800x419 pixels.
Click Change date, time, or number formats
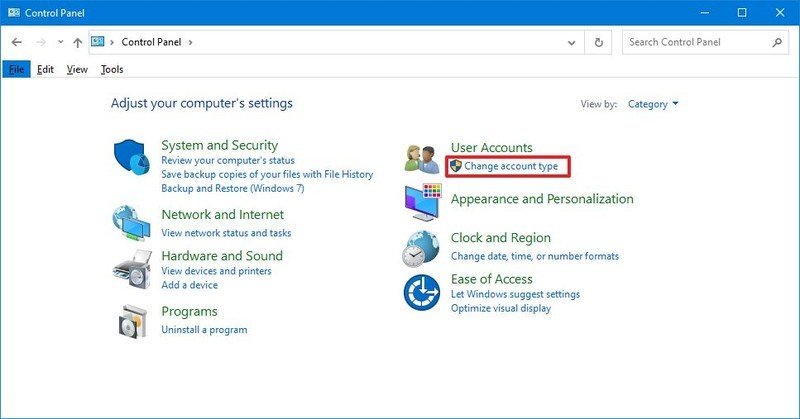(535, 256)
